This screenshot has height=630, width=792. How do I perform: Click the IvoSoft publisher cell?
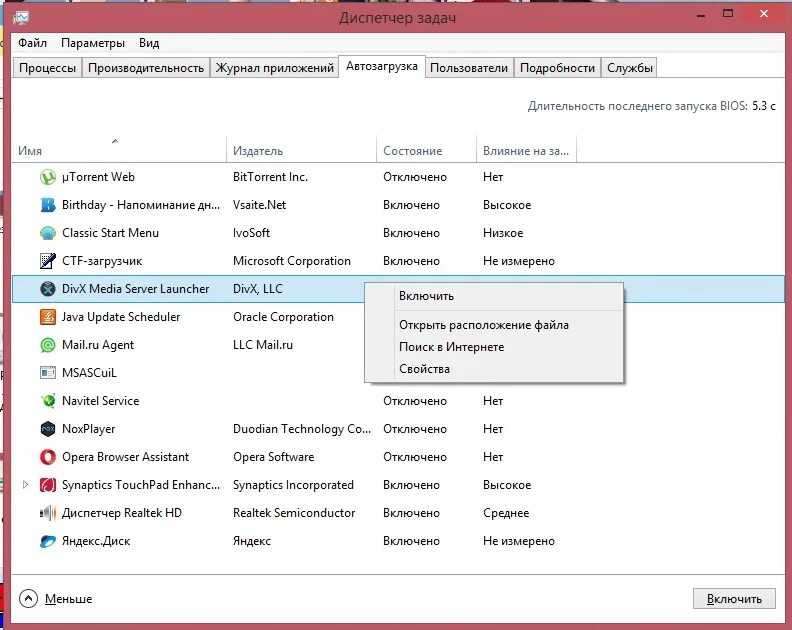(x=251, y=233)
